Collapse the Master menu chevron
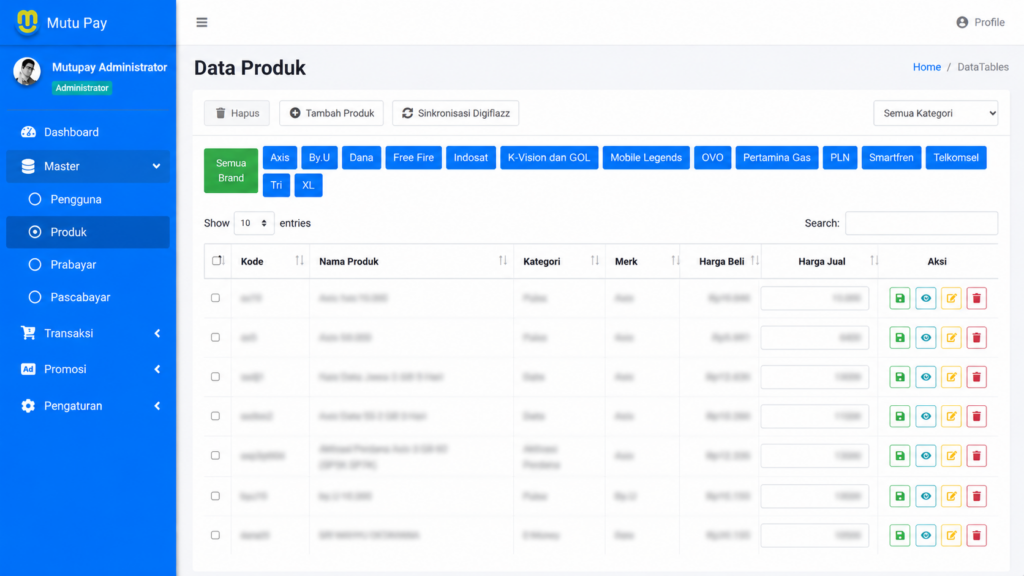This screenshot has width=1024, height=576. click(156, 166)
